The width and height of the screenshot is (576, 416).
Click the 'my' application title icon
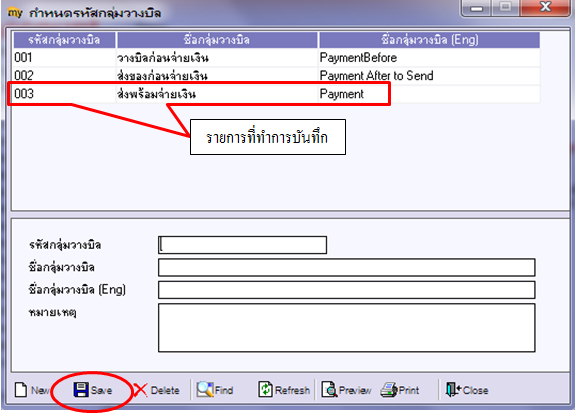tap(15, 13)
